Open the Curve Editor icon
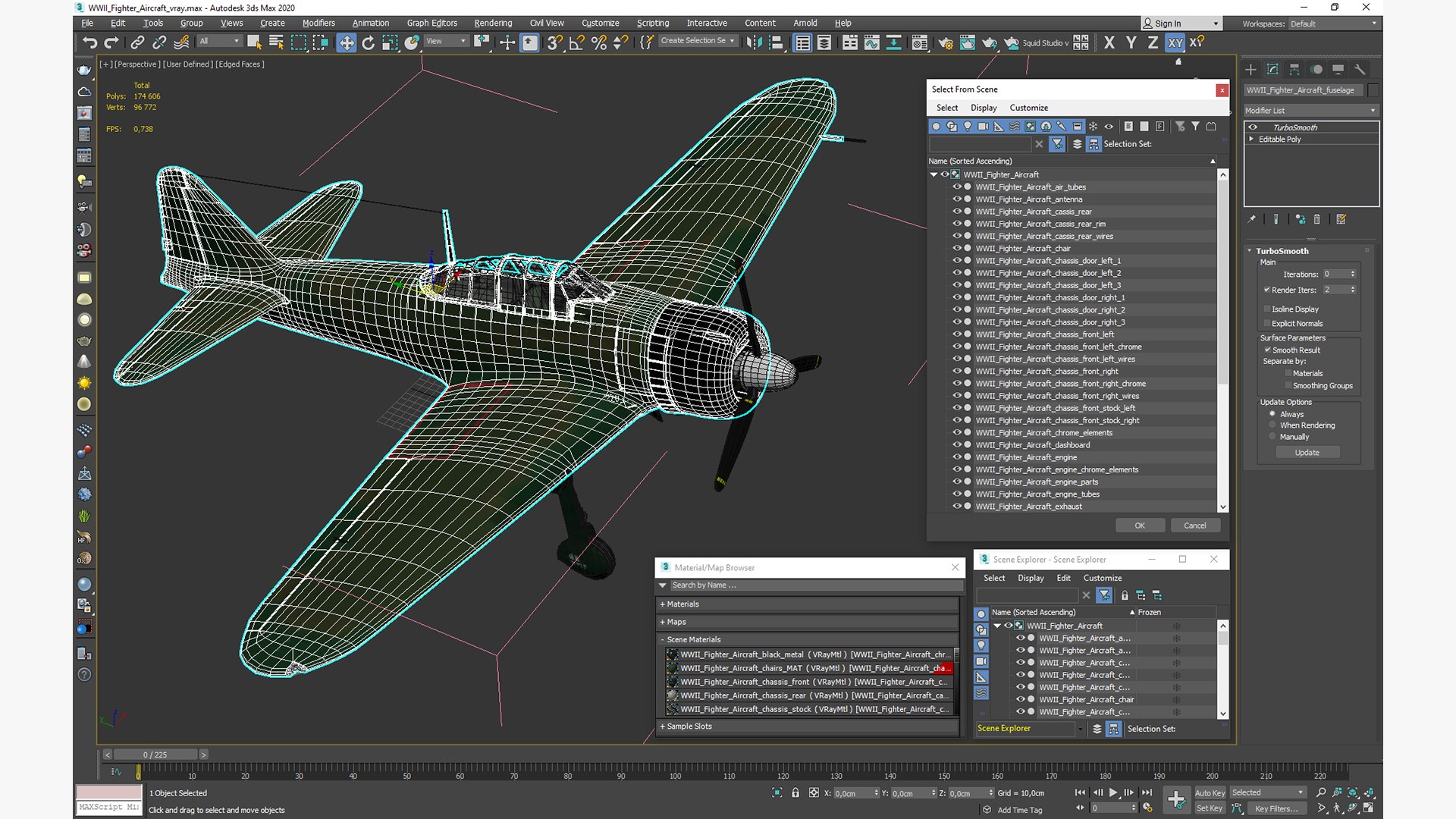The height and width of the screenshot is (819, 1456). 872,43
